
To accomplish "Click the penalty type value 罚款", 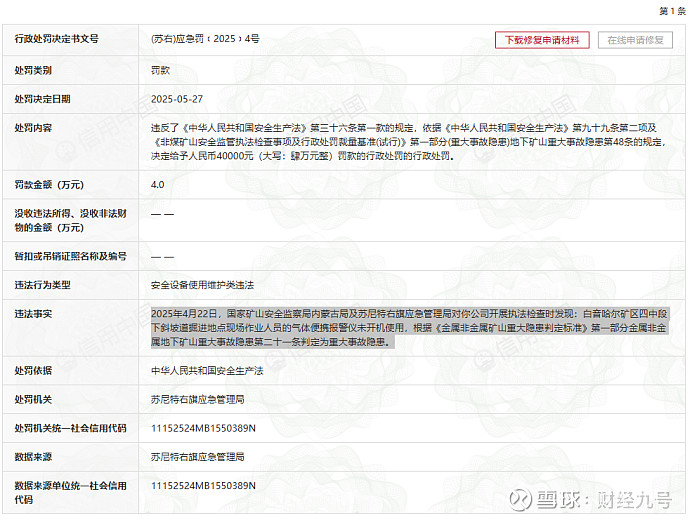I will (x=160, y=70).
